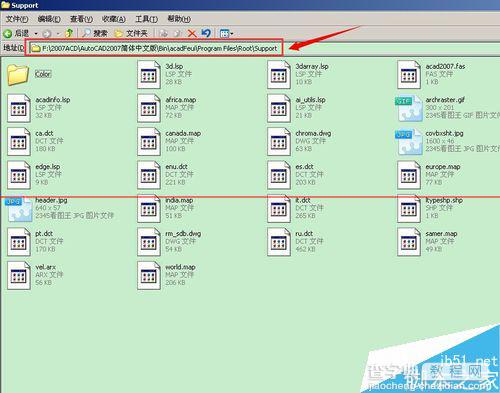Select the enu.dct file icon
The image size is (500, 393).
tap(149, 175)
